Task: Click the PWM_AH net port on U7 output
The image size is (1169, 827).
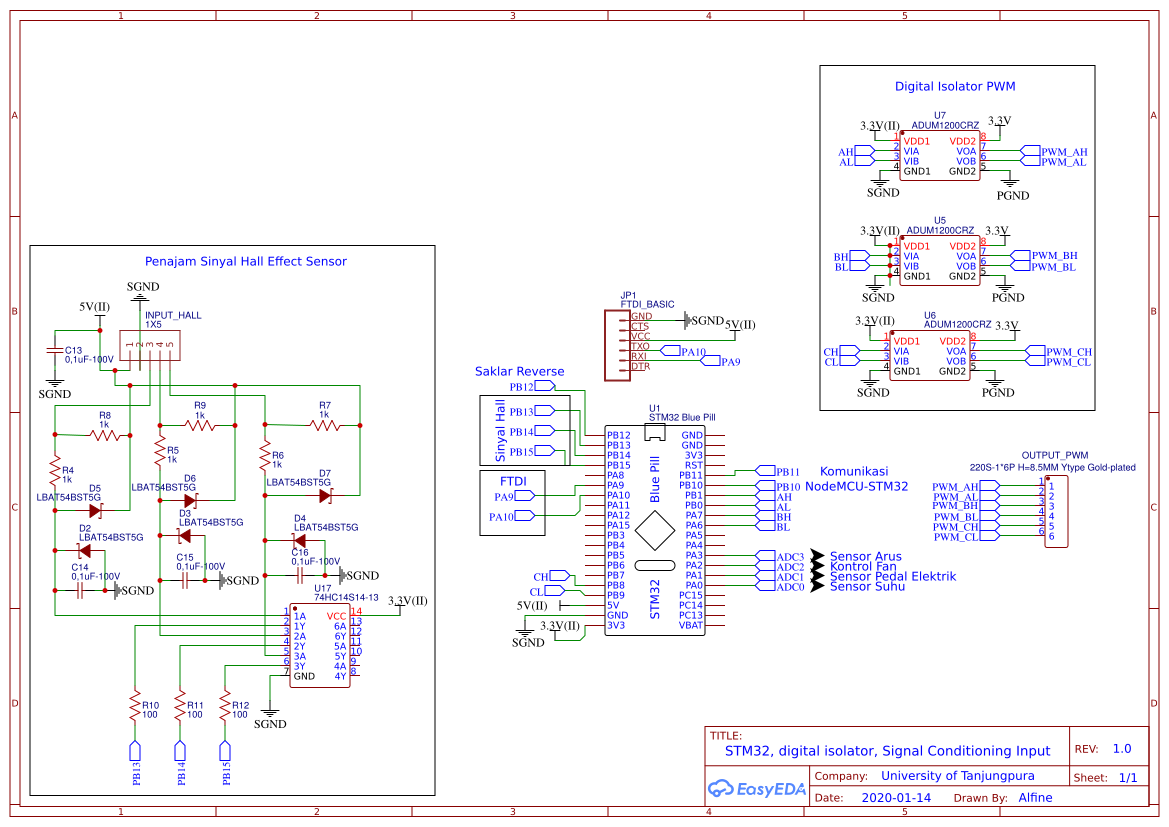Action: point(1063,152)
